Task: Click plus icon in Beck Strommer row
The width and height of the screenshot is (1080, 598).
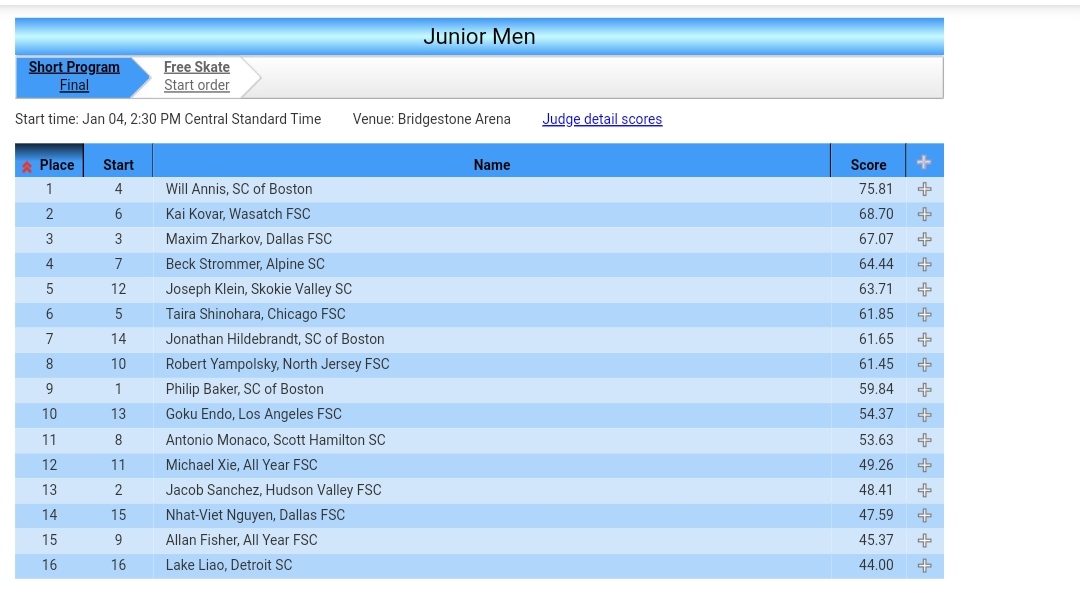Action: 924,264
